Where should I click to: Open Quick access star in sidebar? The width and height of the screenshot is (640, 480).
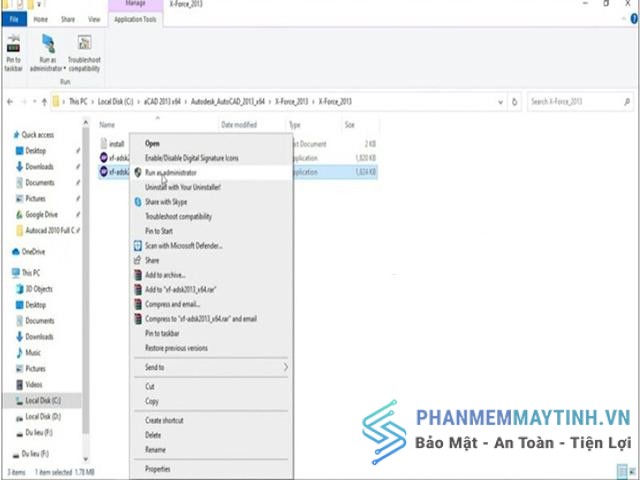(x=16, y=135)
